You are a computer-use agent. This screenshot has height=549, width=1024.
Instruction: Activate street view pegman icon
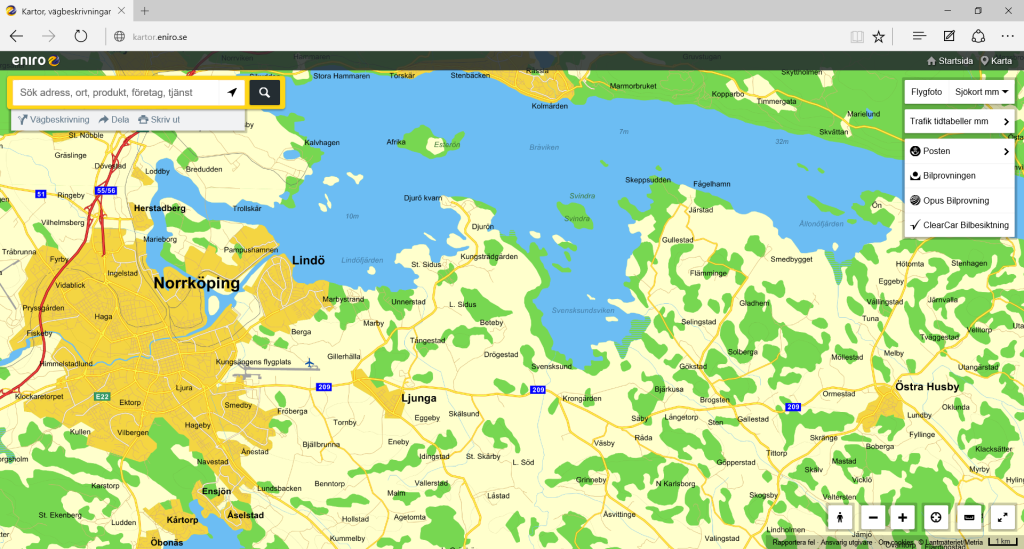pyautogui.click(x=840, y=518)
